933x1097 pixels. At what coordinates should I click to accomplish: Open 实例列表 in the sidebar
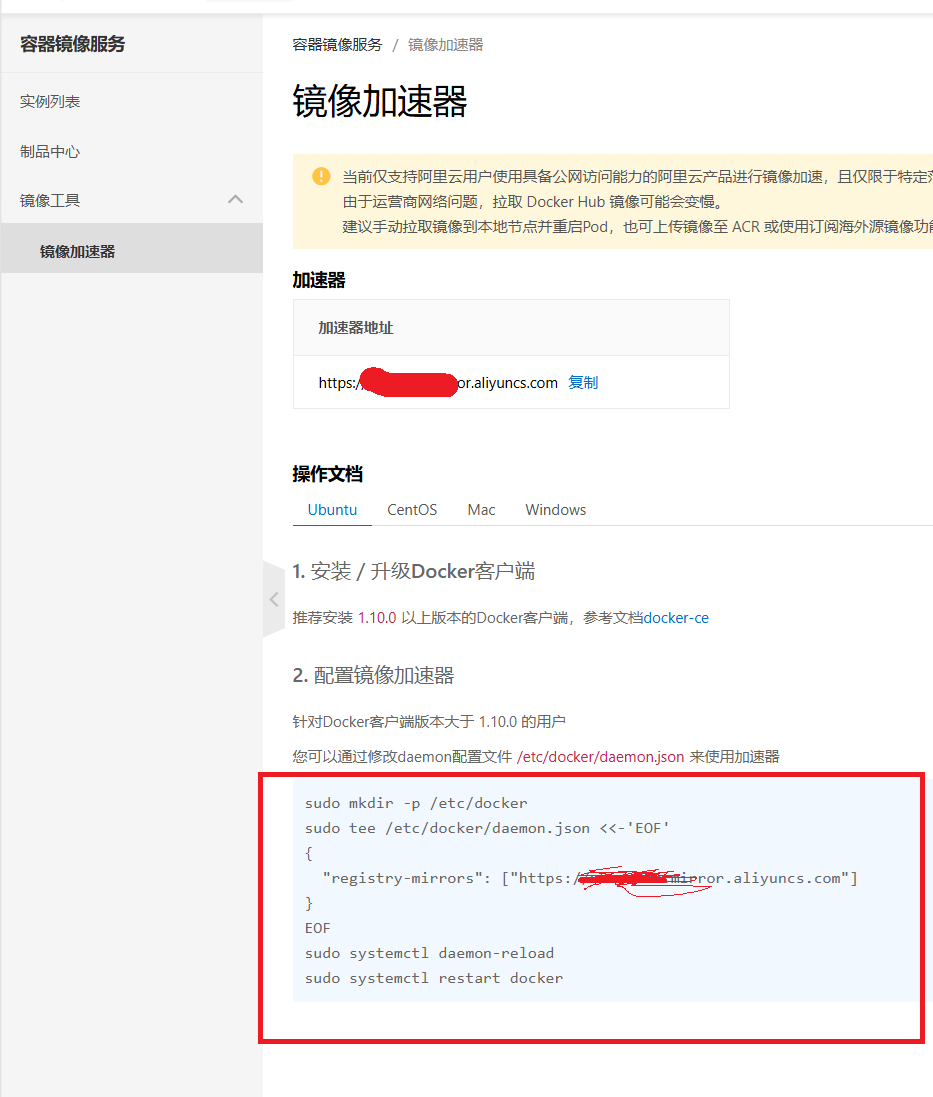tap(50, 101)
